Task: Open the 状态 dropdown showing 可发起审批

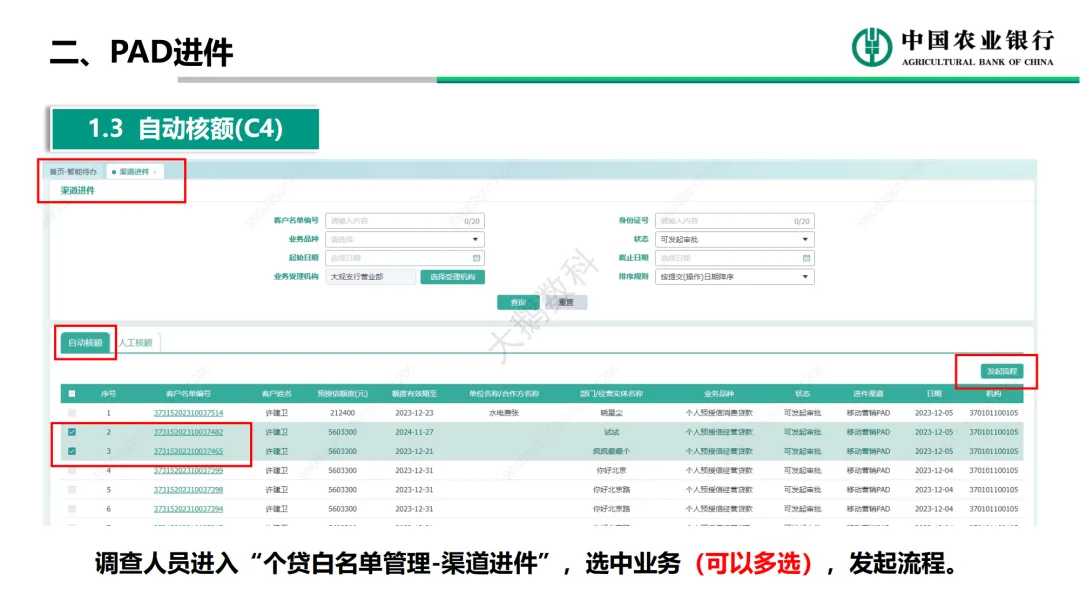Action: [734, 240]
